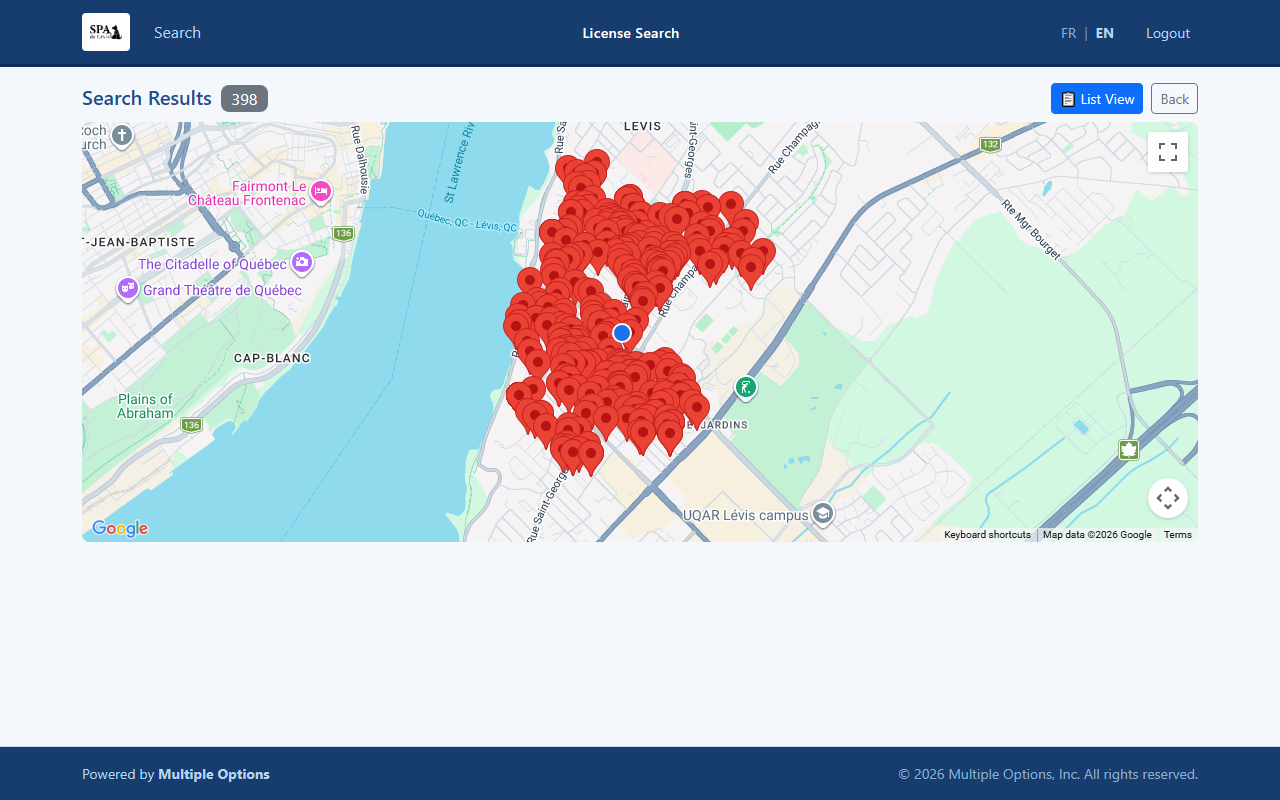Click the 398 results count badge
The image size is (1280, 800).
(x=244, y=99)
